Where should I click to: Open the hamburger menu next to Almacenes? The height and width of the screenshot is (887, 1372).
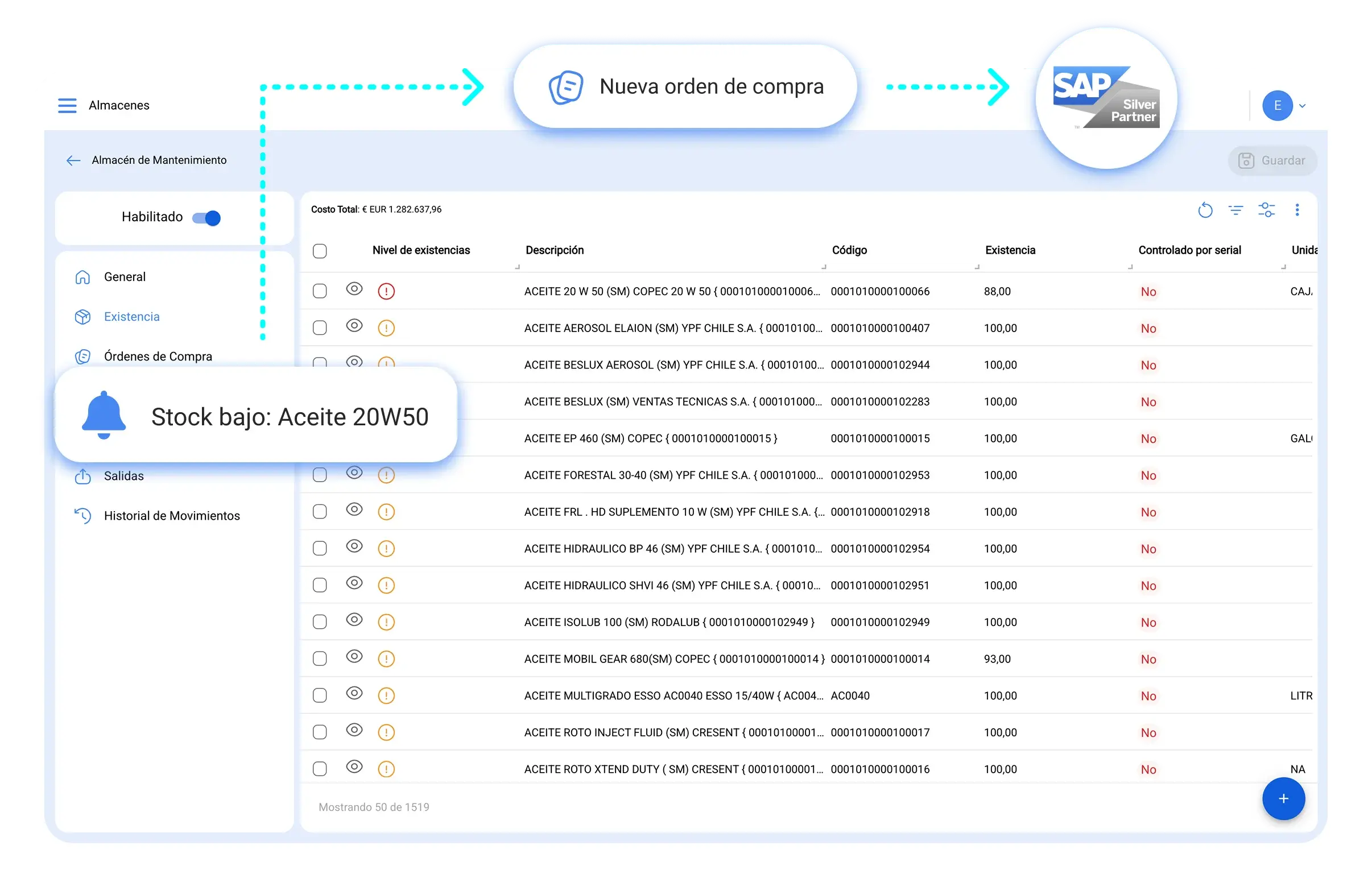click(x=67, y=105)
